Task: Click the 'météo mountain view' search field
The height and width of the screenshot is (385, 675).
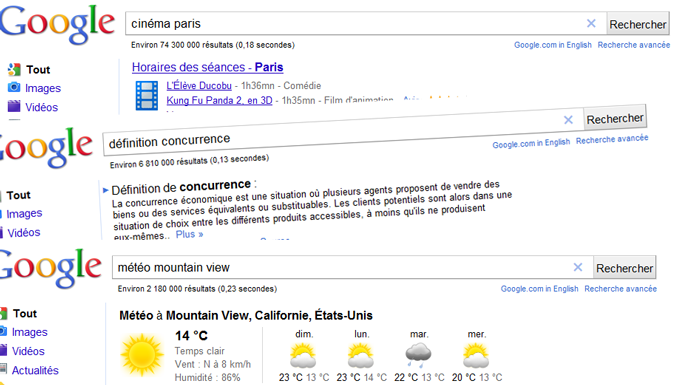Action: pyautogui.click(x=342, y=267)
